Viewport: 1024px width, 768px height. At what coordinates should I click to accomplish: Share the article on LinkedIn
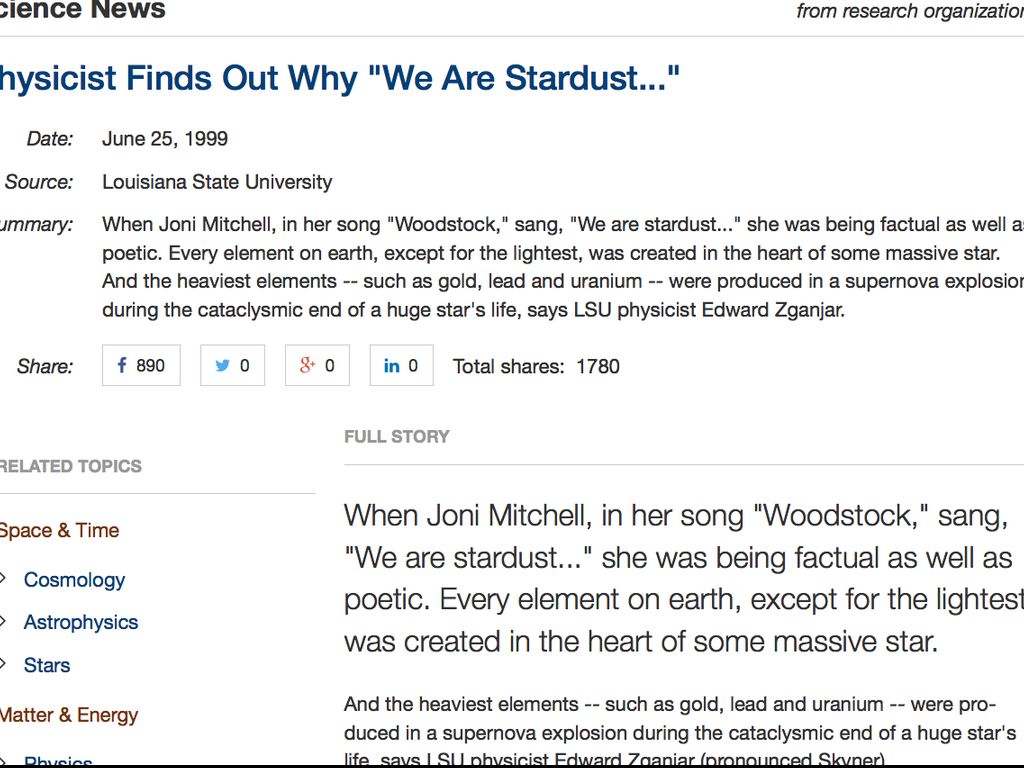tap(401, 366)
